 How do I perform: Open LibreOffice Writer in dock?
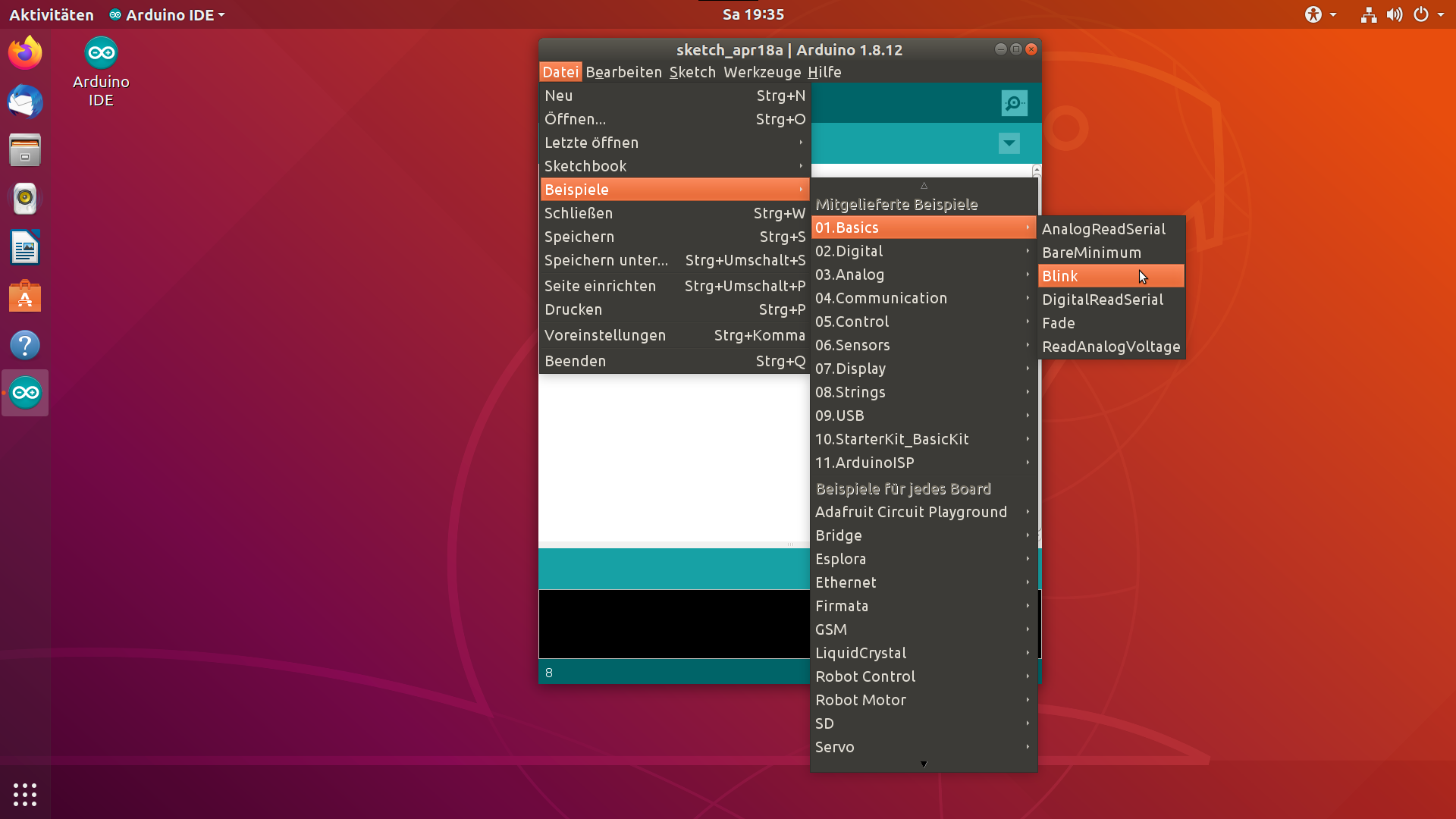coord(25,247)
